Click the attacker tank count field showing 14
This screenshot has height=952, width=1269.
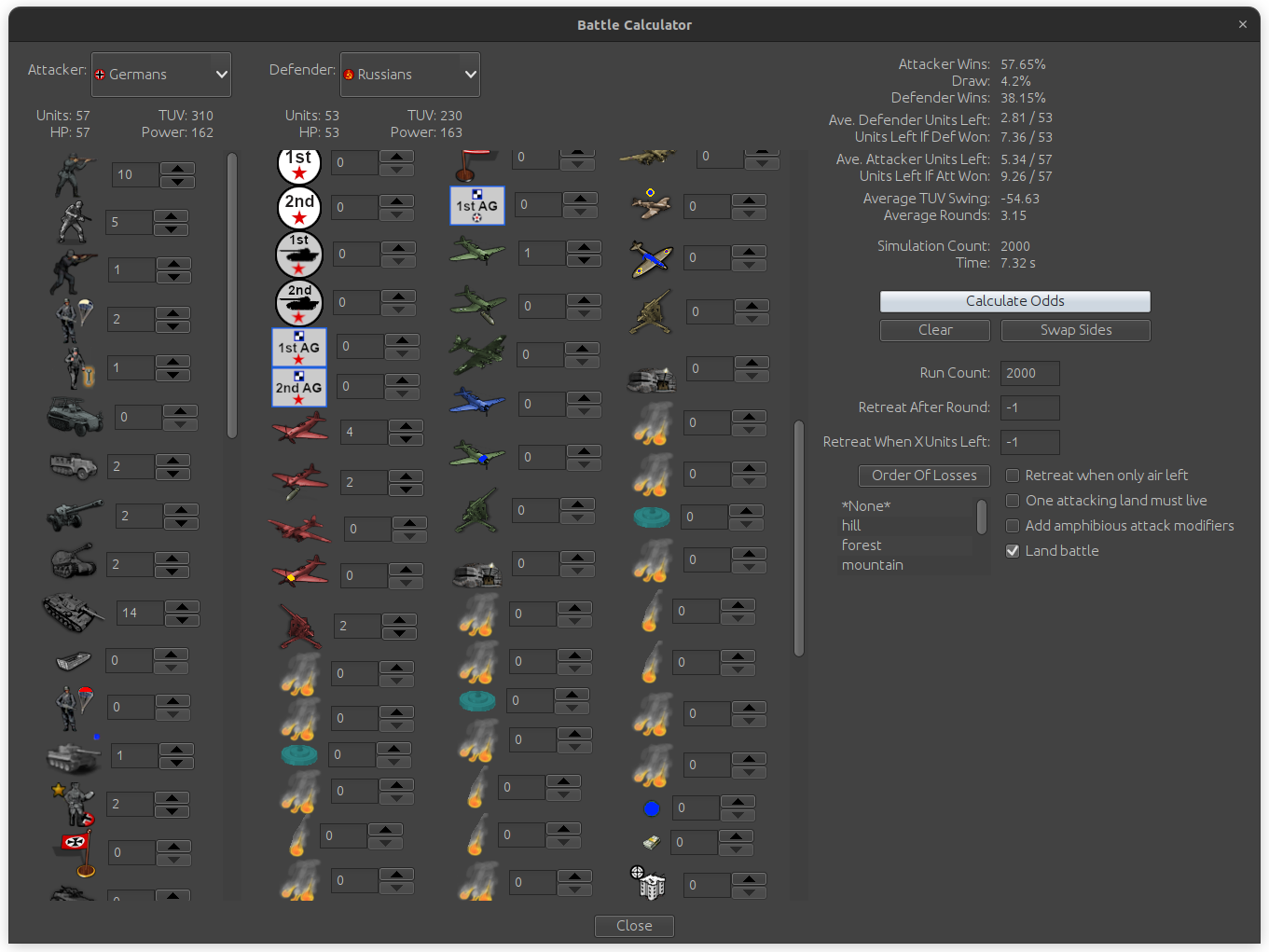pyautogui.click(x=140, y=613)
